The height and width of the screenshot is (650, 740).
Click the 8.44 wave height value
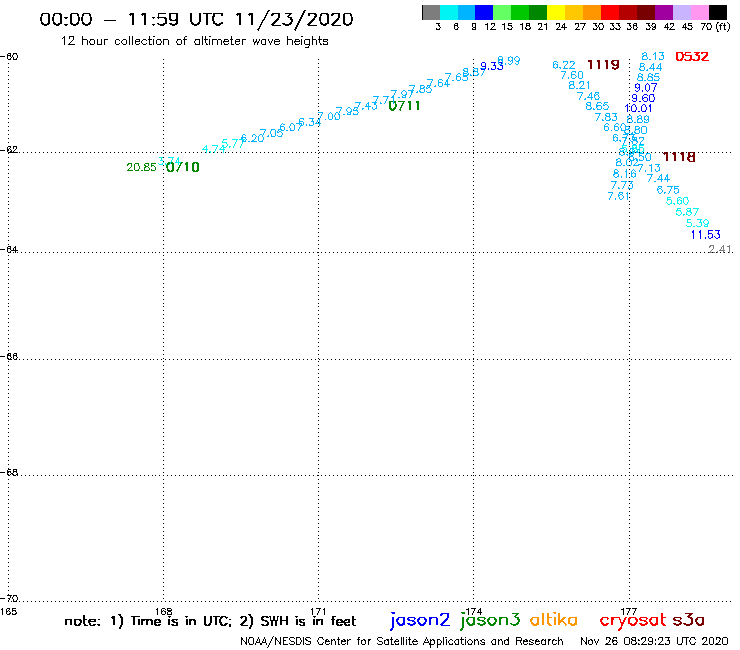[x=650, y=68]
